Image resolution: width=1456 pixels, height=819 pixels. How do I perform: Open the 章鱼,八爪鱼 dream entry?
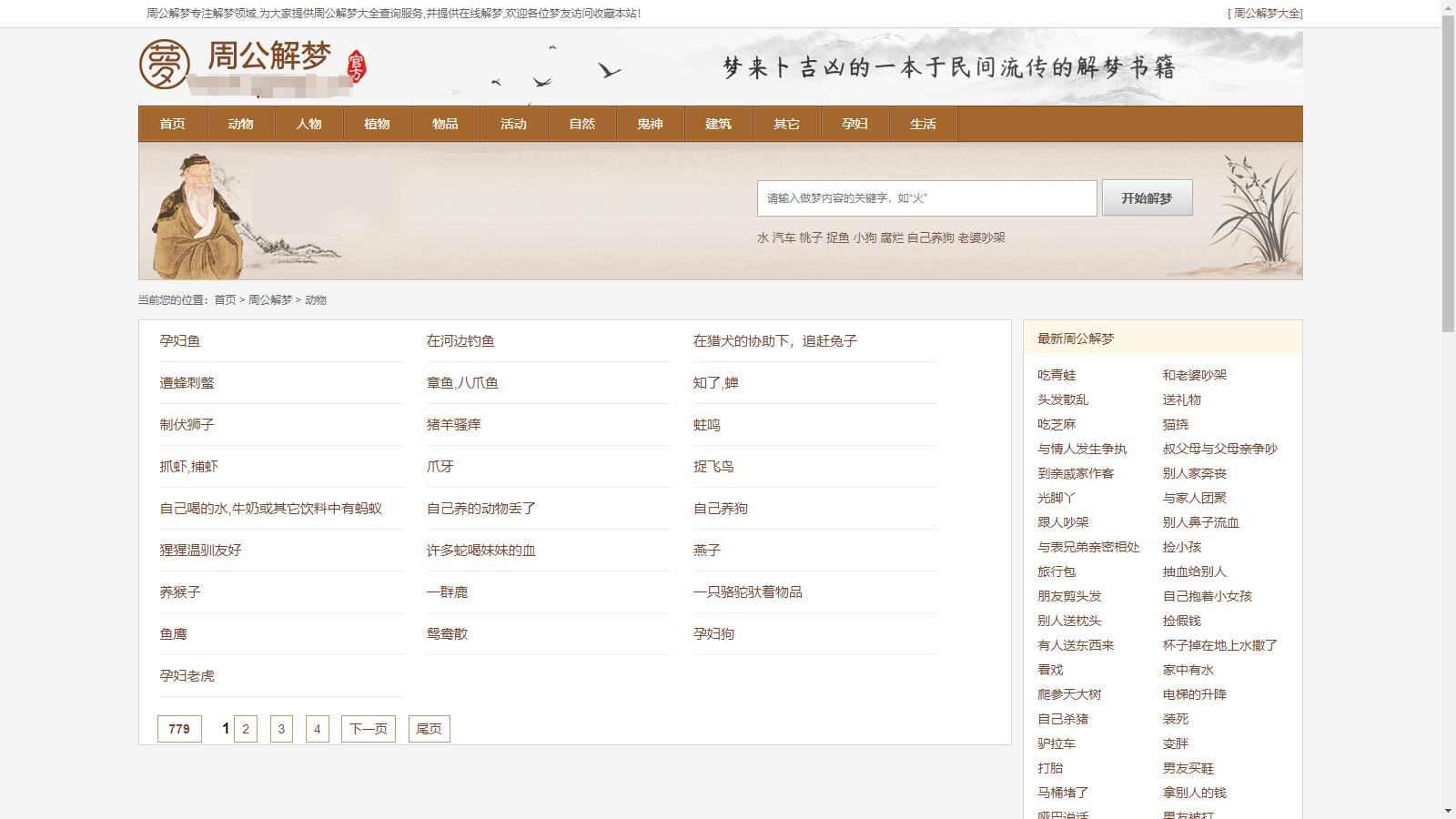(462, 383)
